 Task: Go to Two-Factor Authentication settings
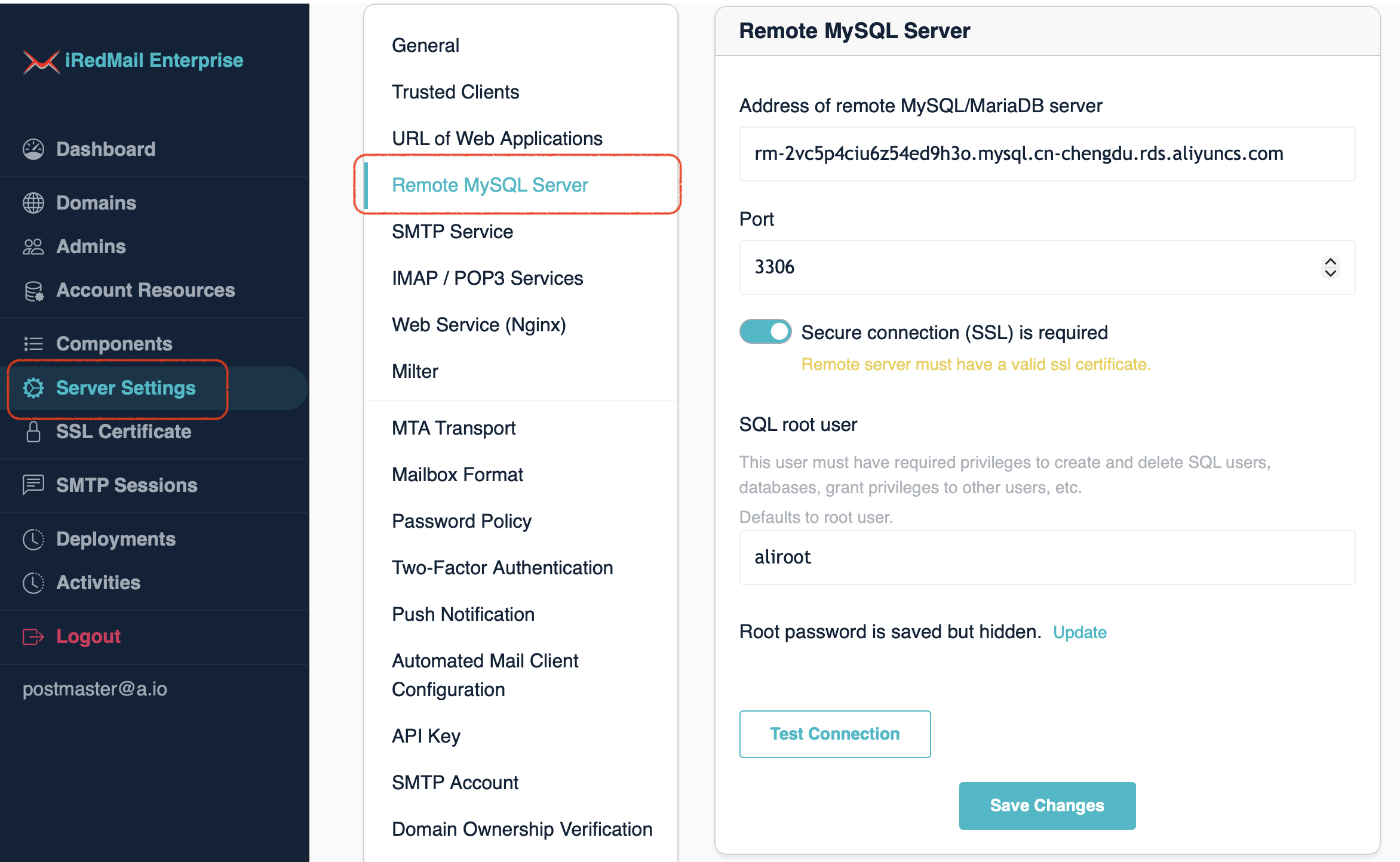tap(502, 568)
